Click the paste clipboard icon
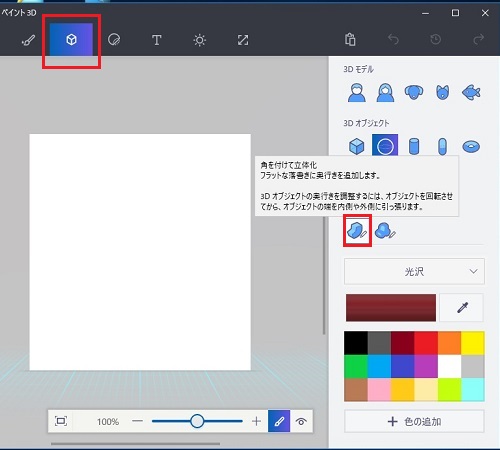The image size is (500, 450). [x=350, y=39]
